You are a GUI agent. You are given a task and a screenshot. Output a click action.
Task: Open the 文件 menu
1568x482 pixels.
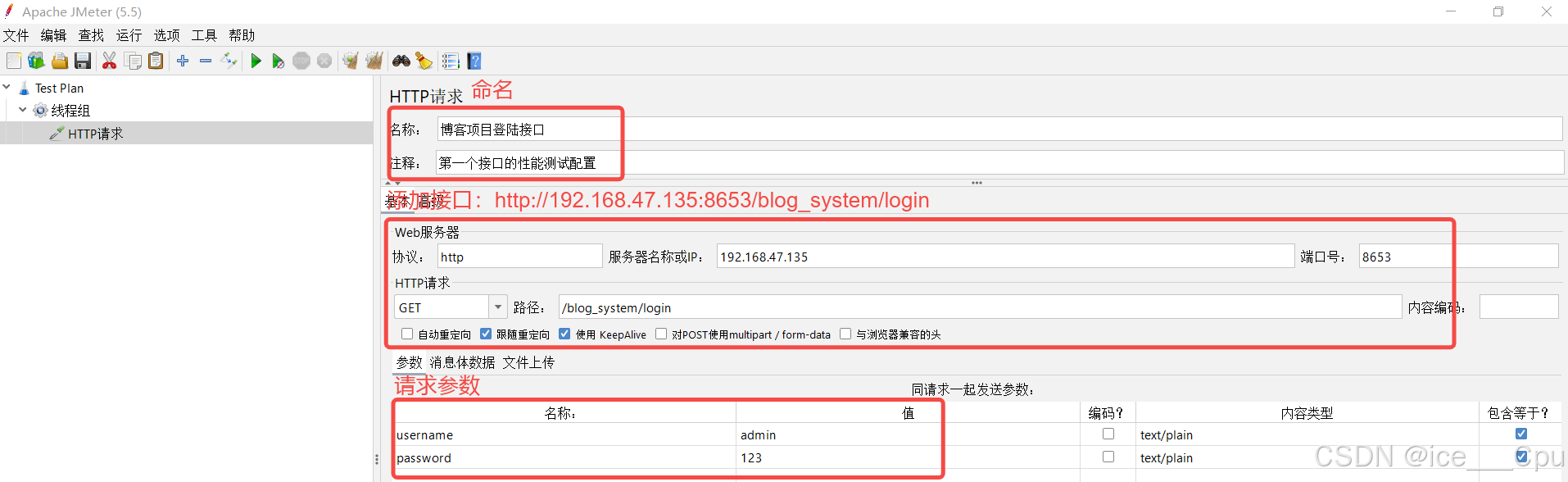[x=16, y=35]
